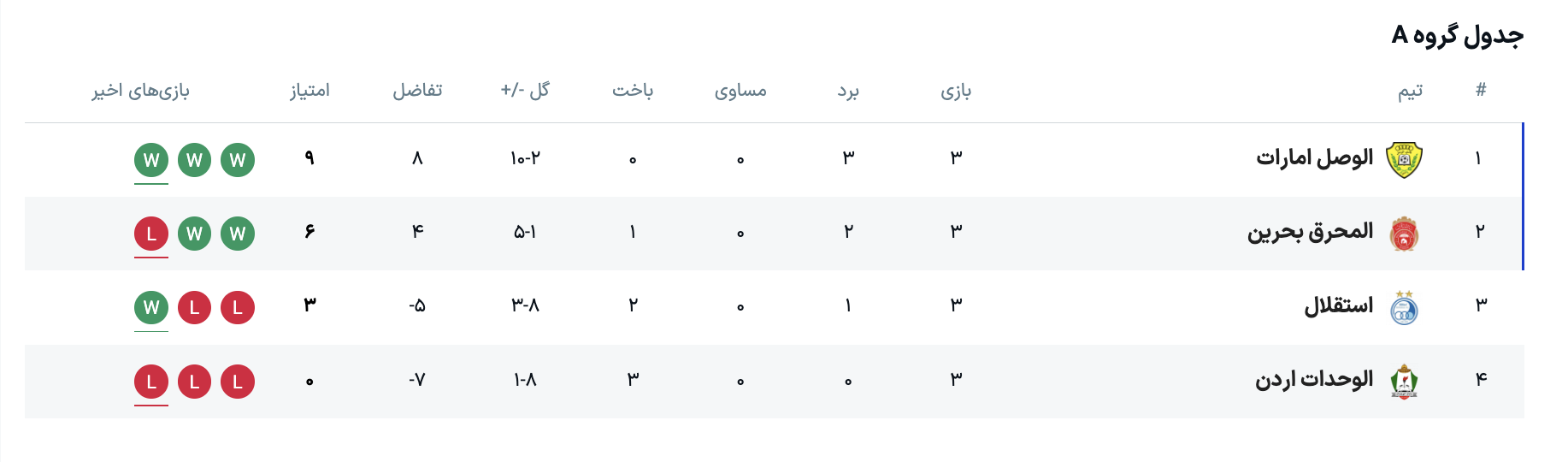Select the استقلال team name

click(x=1338, y=306)
